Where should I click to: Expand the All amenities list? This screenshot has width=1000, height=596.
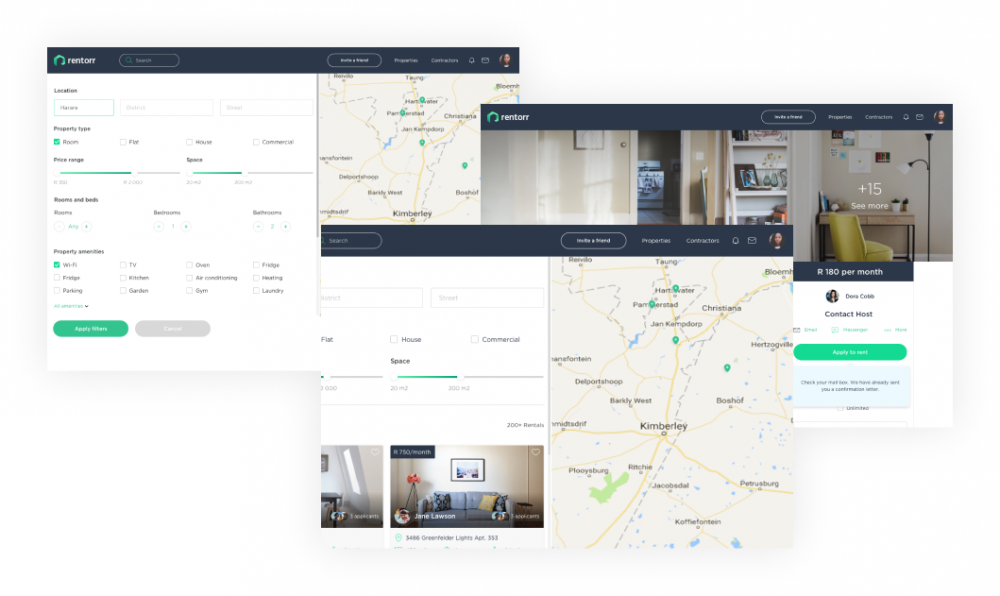[x=71, y=306]
